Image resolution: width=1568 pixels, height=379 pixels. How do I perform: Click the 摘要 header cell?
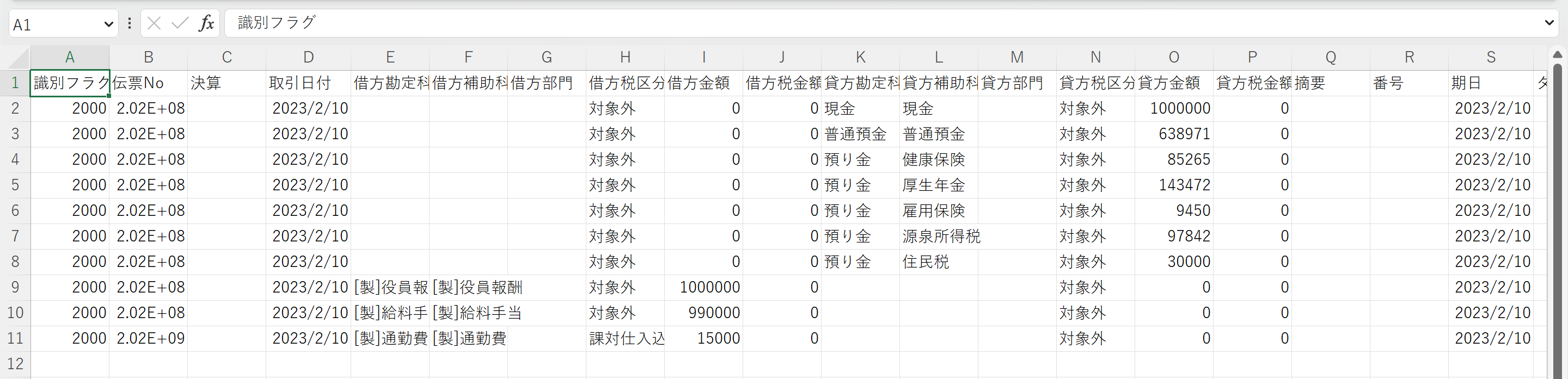[x=1330, y=83]
